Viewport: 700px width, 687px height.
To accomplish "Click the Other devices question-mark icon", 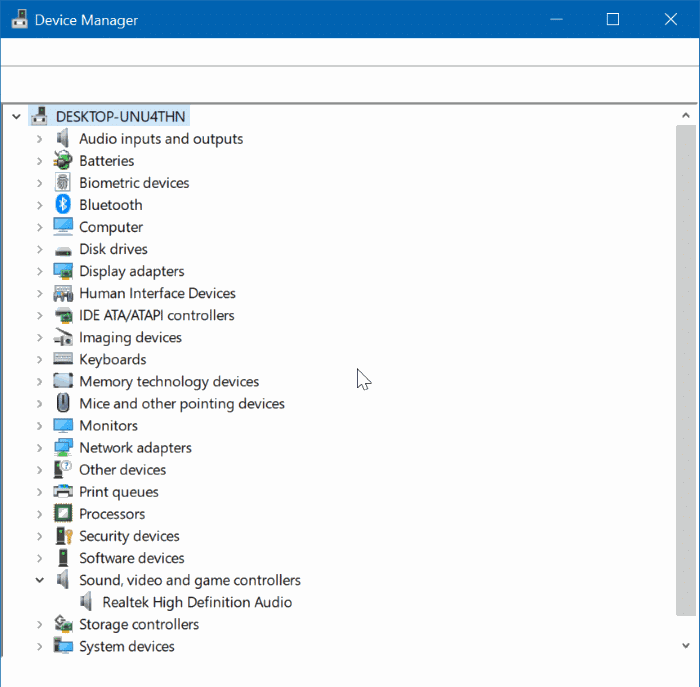I will click(63, 470).
